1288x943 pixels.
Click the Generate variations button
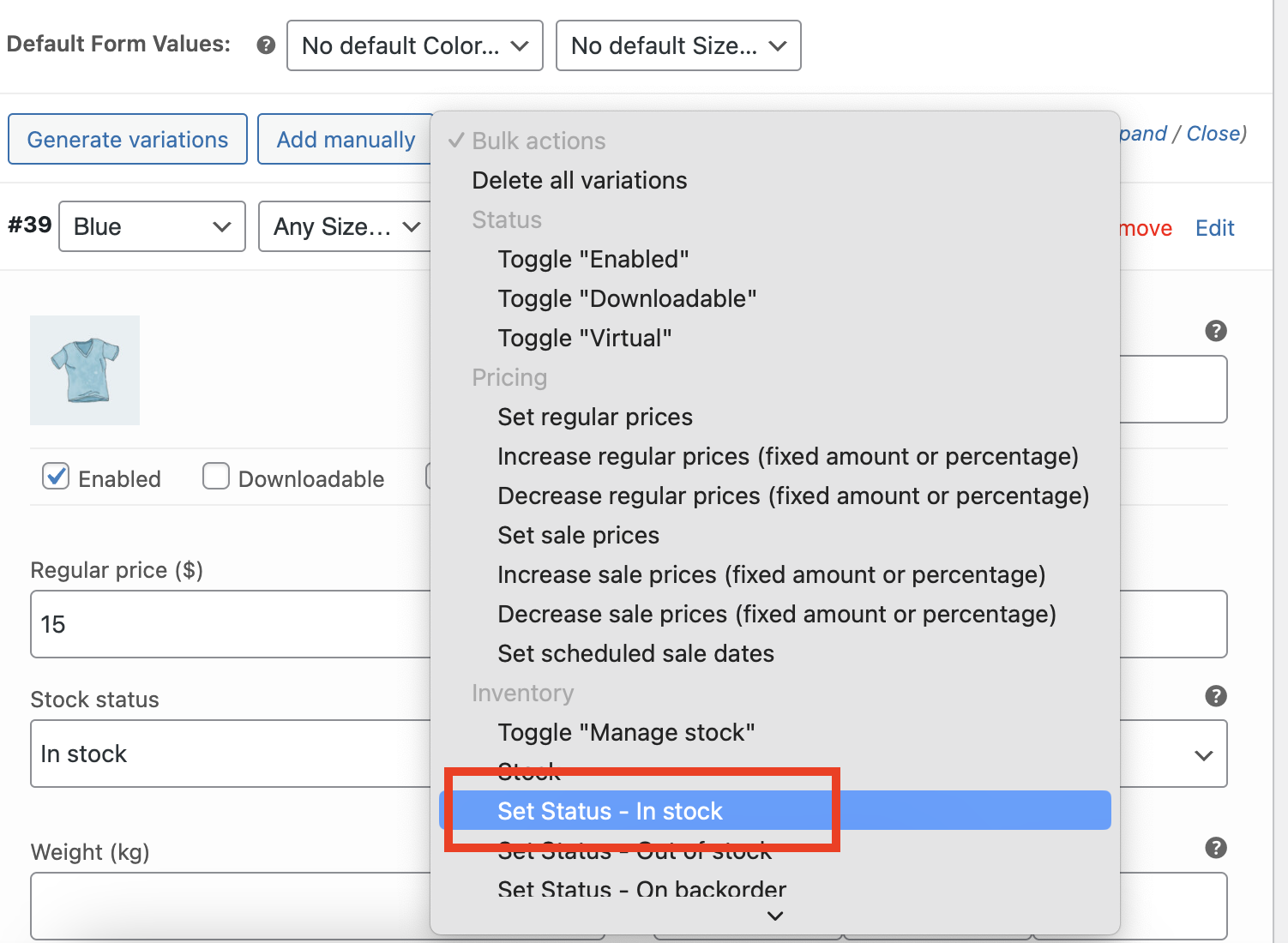click(127, 139)
